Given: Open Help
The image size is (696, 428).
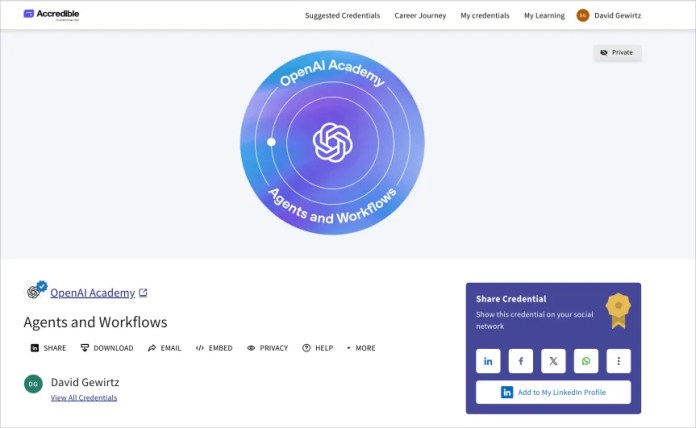Looking at the screenshot, I should pos(317,348).
